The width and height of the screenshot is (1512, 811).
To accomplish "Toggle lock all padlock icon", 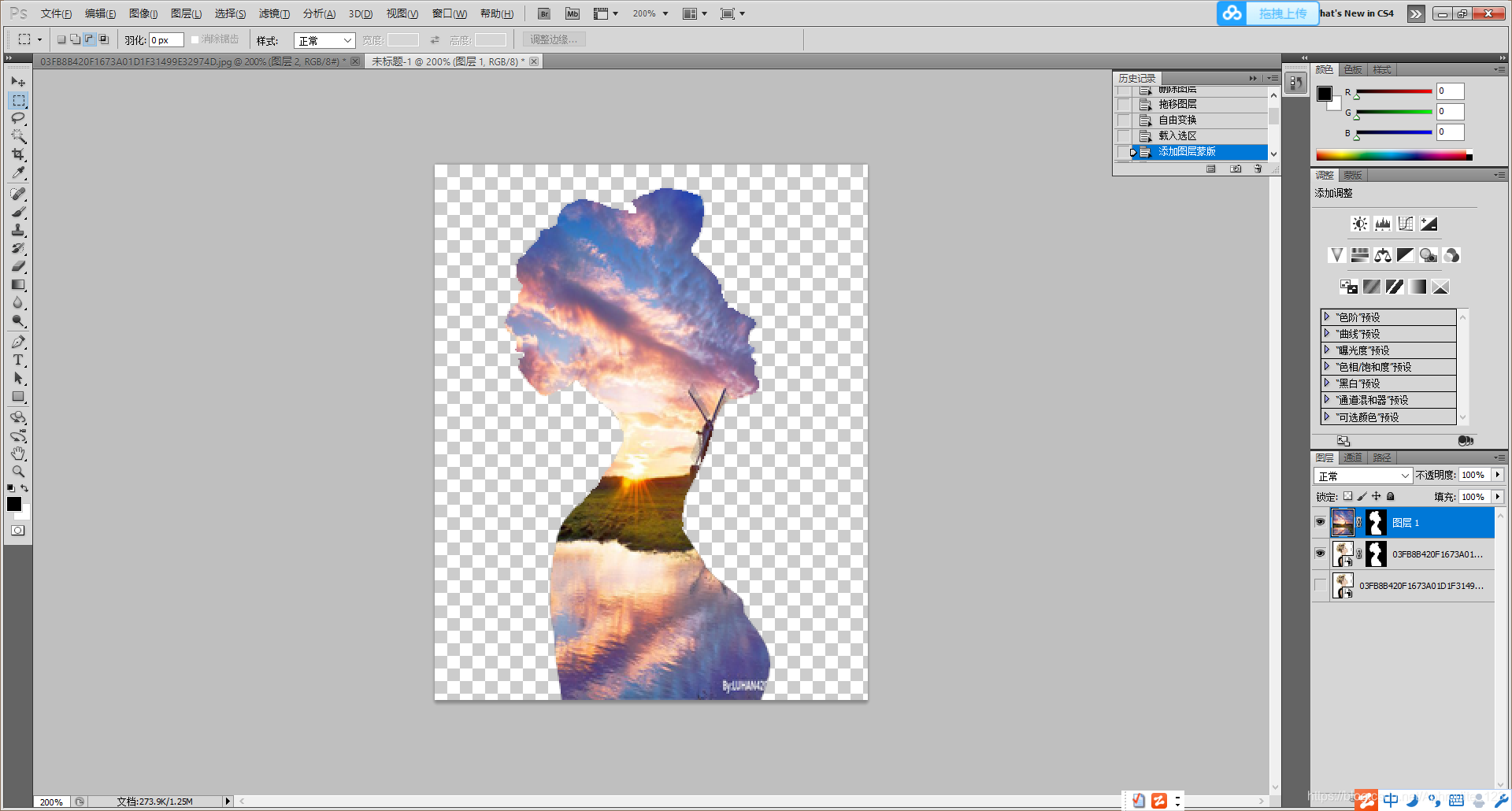I will (1390, 496).
